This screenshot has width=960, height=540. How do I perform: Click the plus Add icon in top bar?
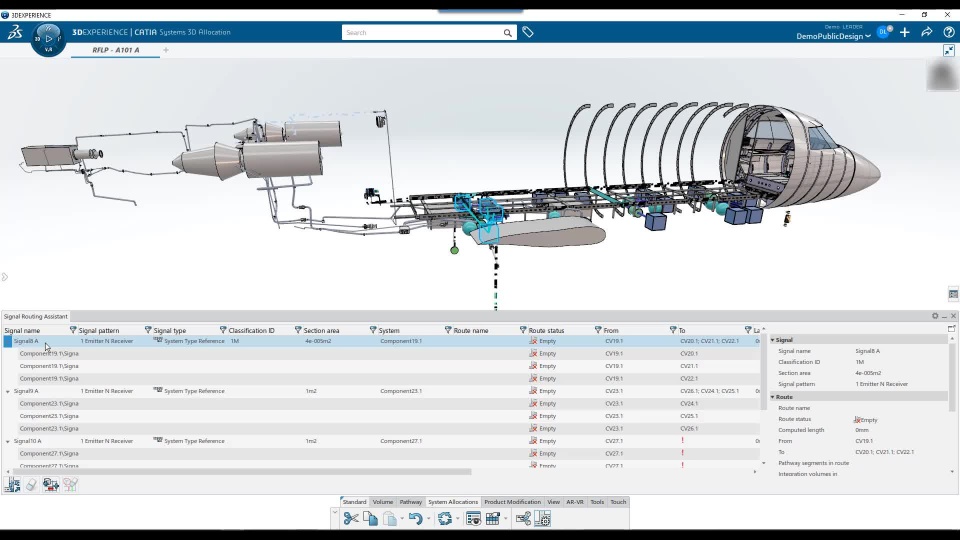coord(905,32)
